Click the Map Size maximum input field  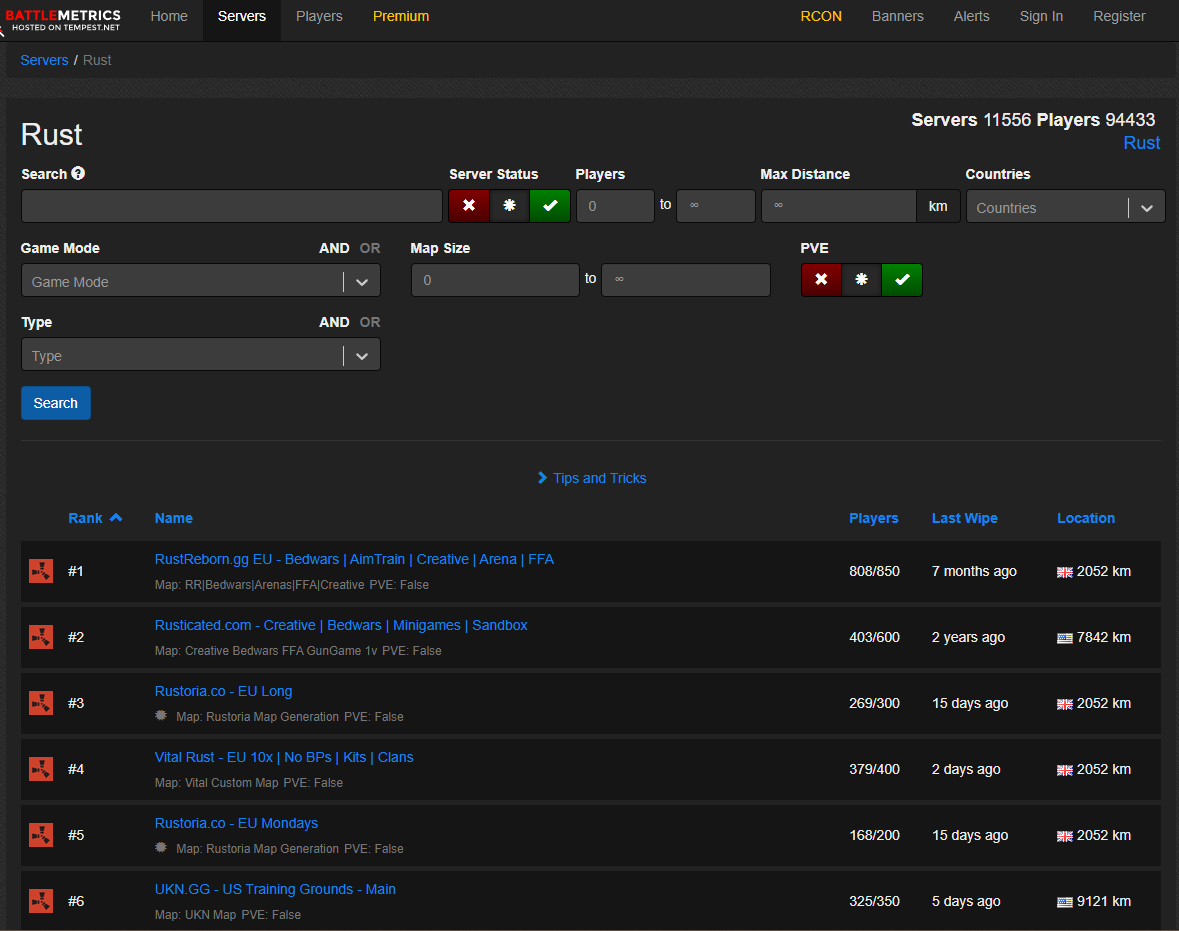coord(686,280)
